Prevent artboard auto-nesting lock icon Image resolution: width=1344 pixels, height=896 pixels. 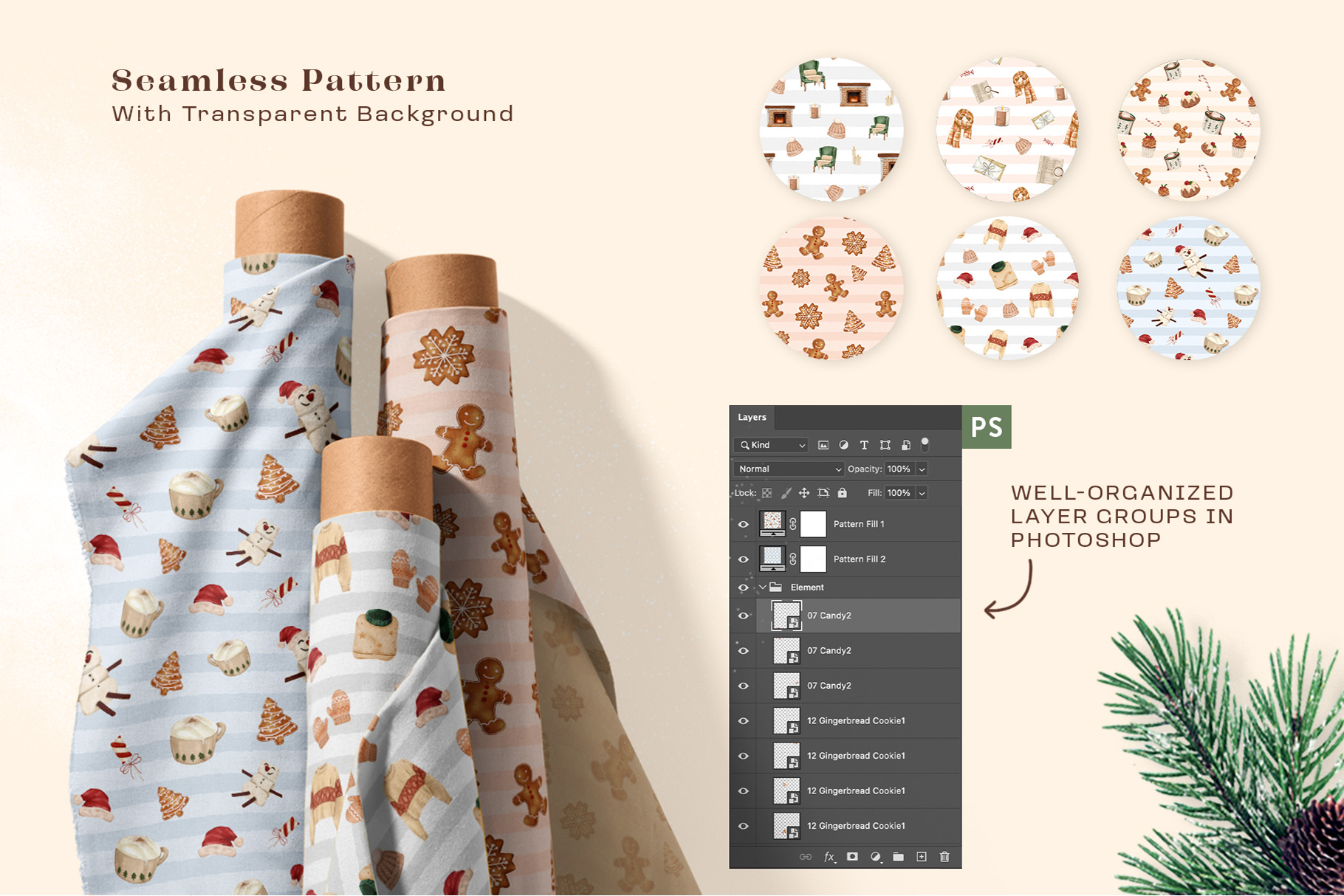coord(823,493)
